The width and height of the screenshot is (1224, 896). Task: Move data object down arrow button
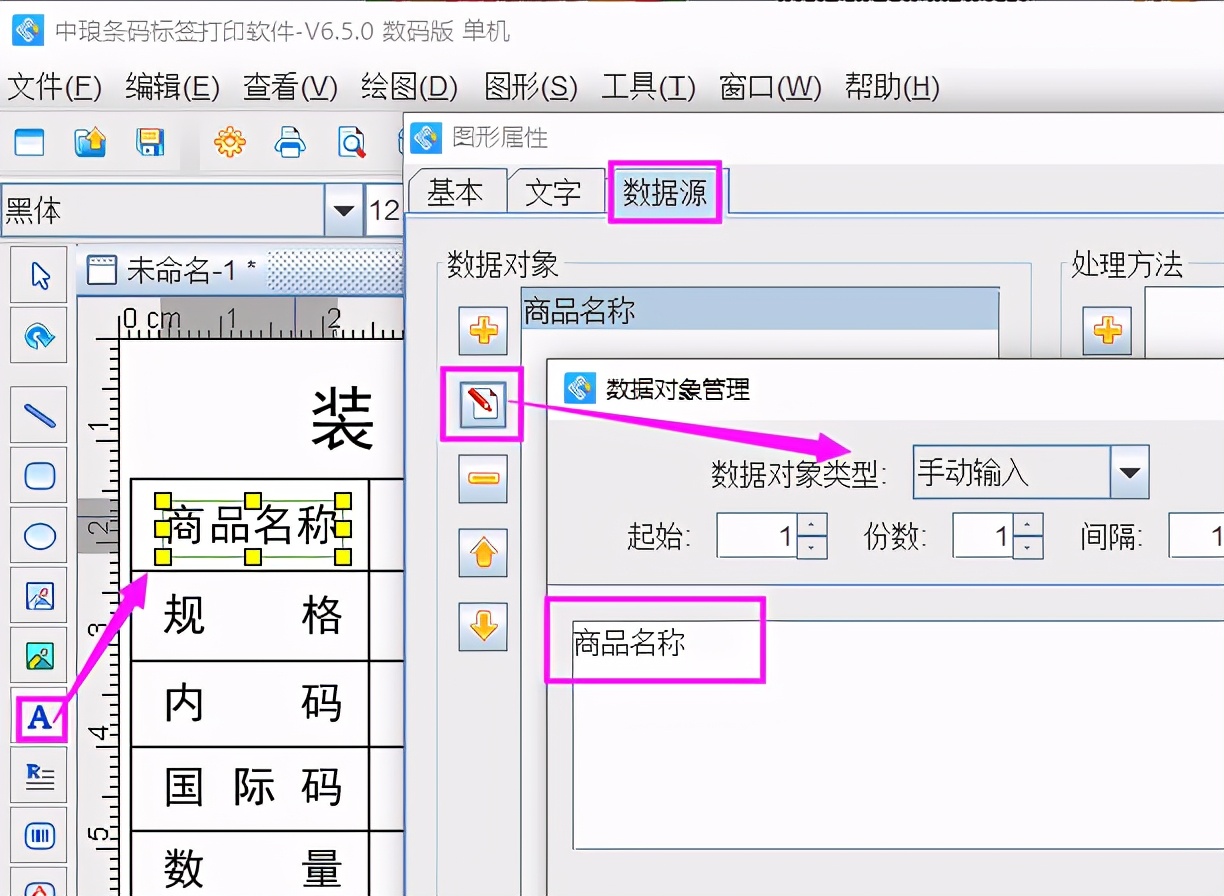click(x=484, y=627)
